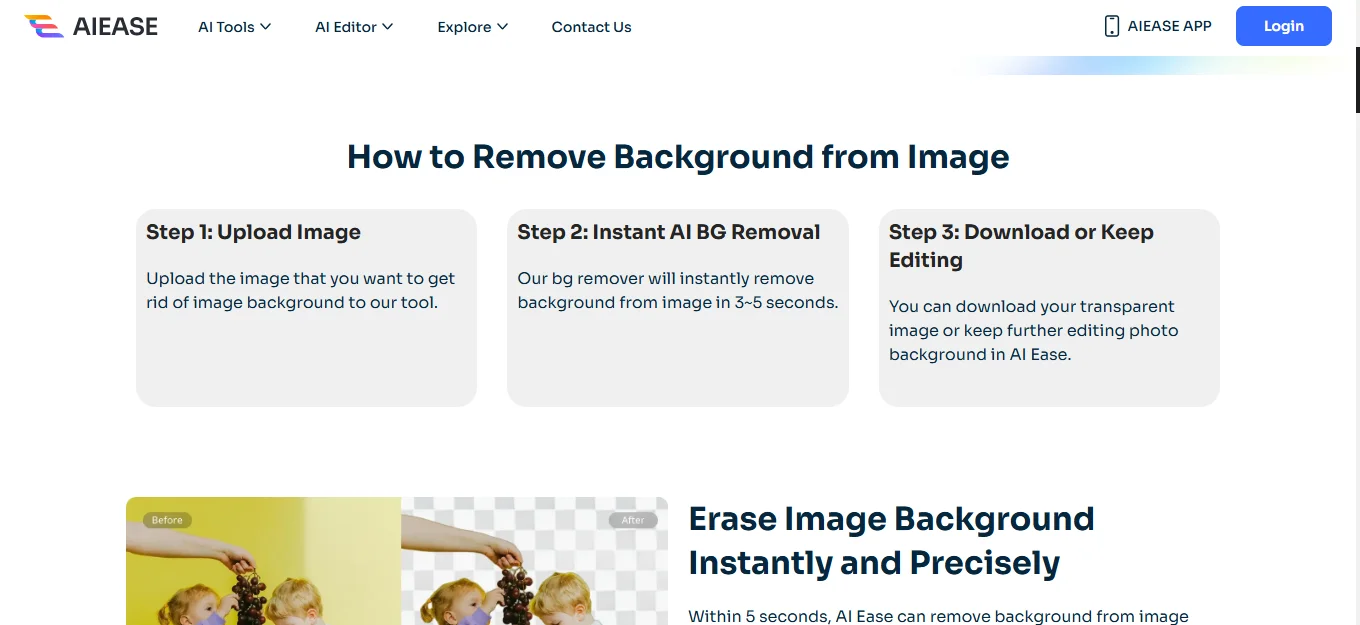
Task: Click the AIEASE brand name text
Action: [115, 27]
